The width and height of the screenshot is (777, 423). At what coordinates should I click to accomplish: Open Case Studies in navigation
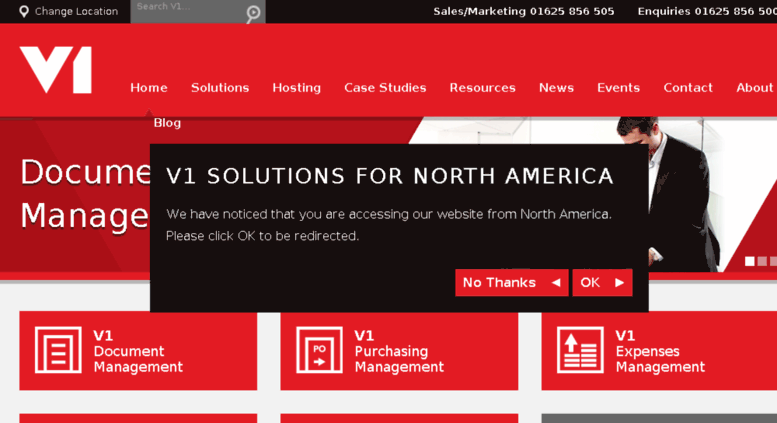pos(385,88)
